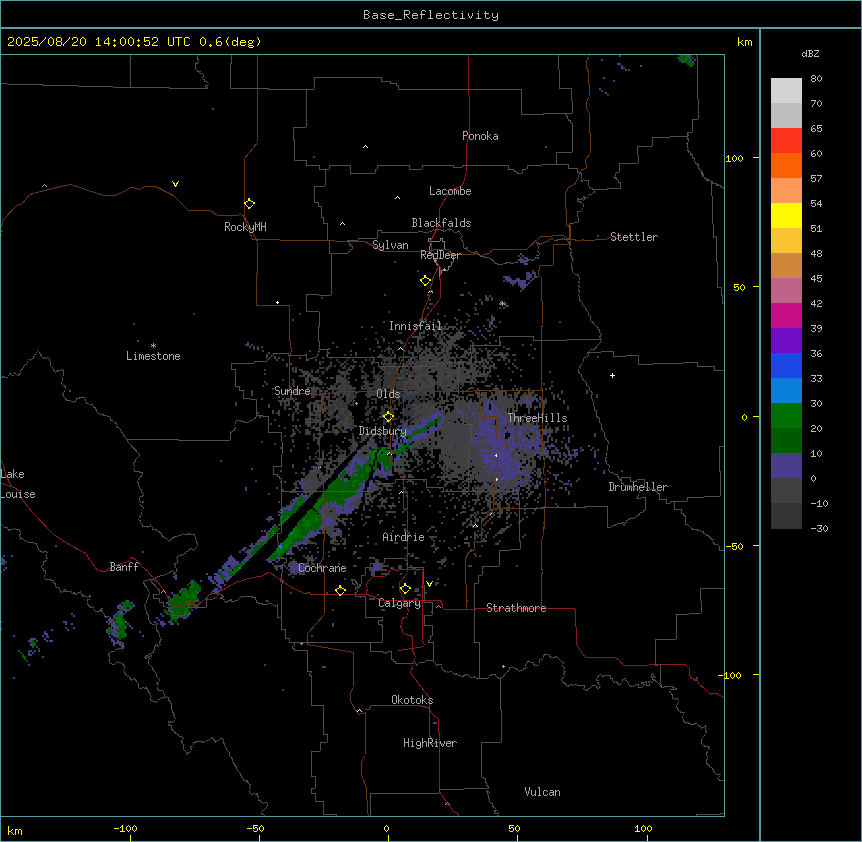Click the km unit label at bottom left

click(x=15, y=831)
